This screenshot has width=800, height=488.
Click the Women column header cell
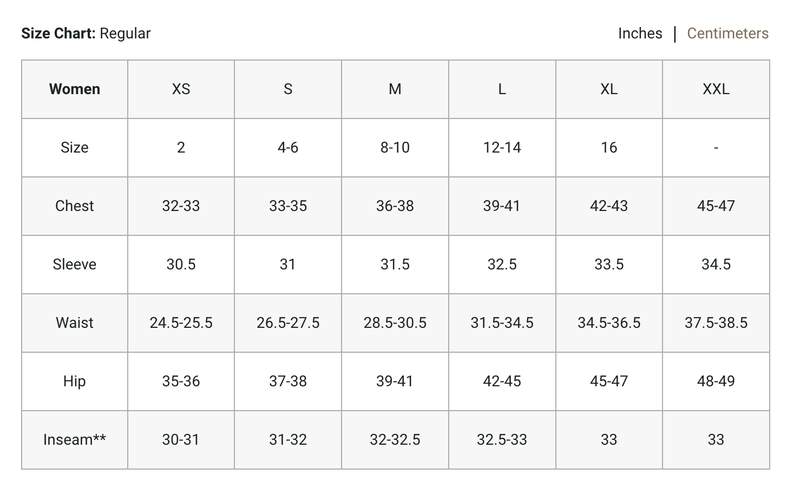pyautogui.click(x=75, y=89)
